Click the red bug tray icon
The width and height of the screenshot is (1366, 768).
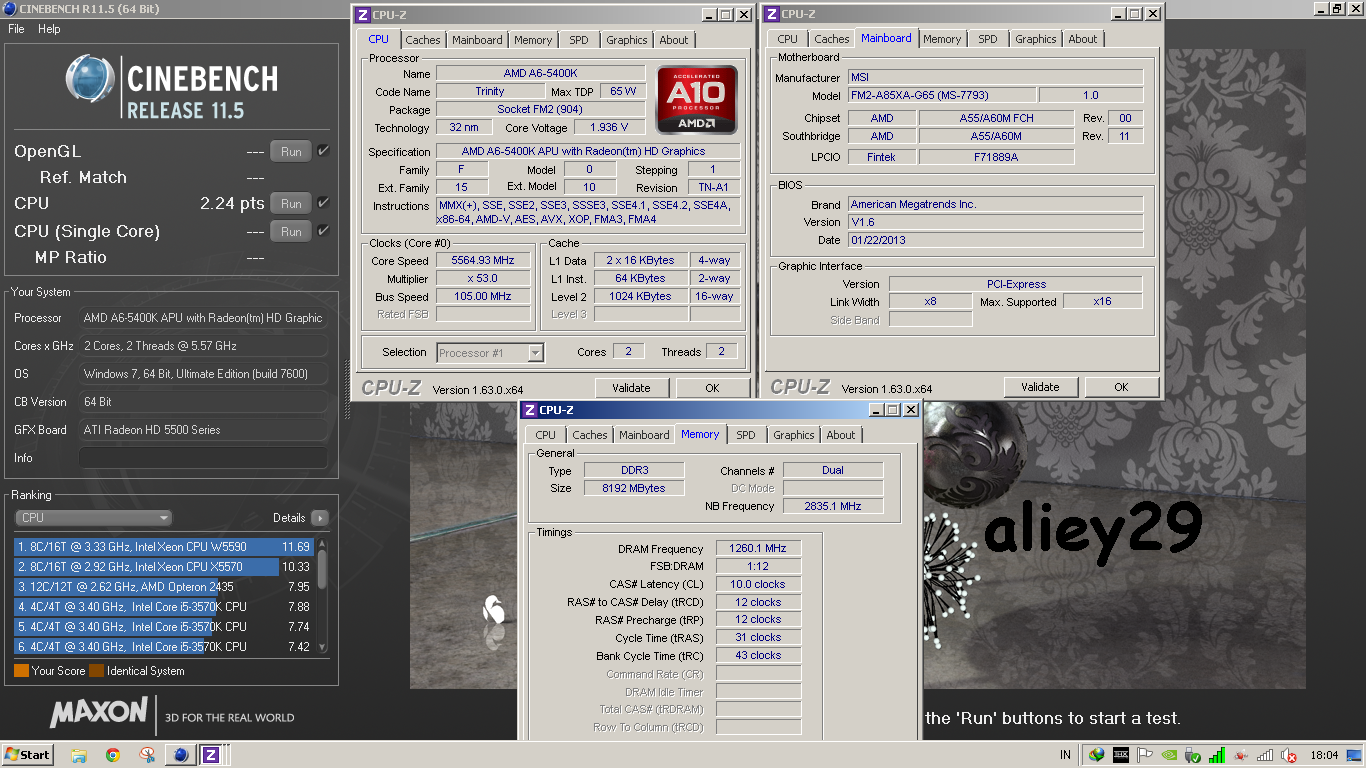[x=1242, y=755]
